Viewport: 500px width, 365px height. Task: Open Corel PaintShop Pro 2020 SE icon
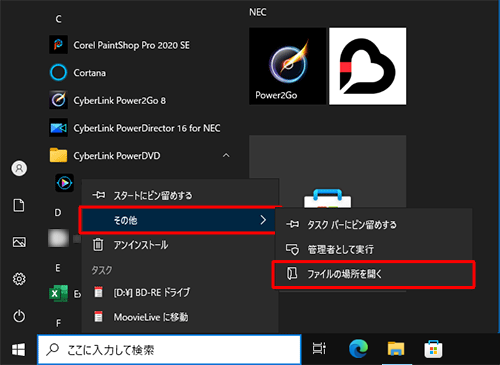point(58,45)
